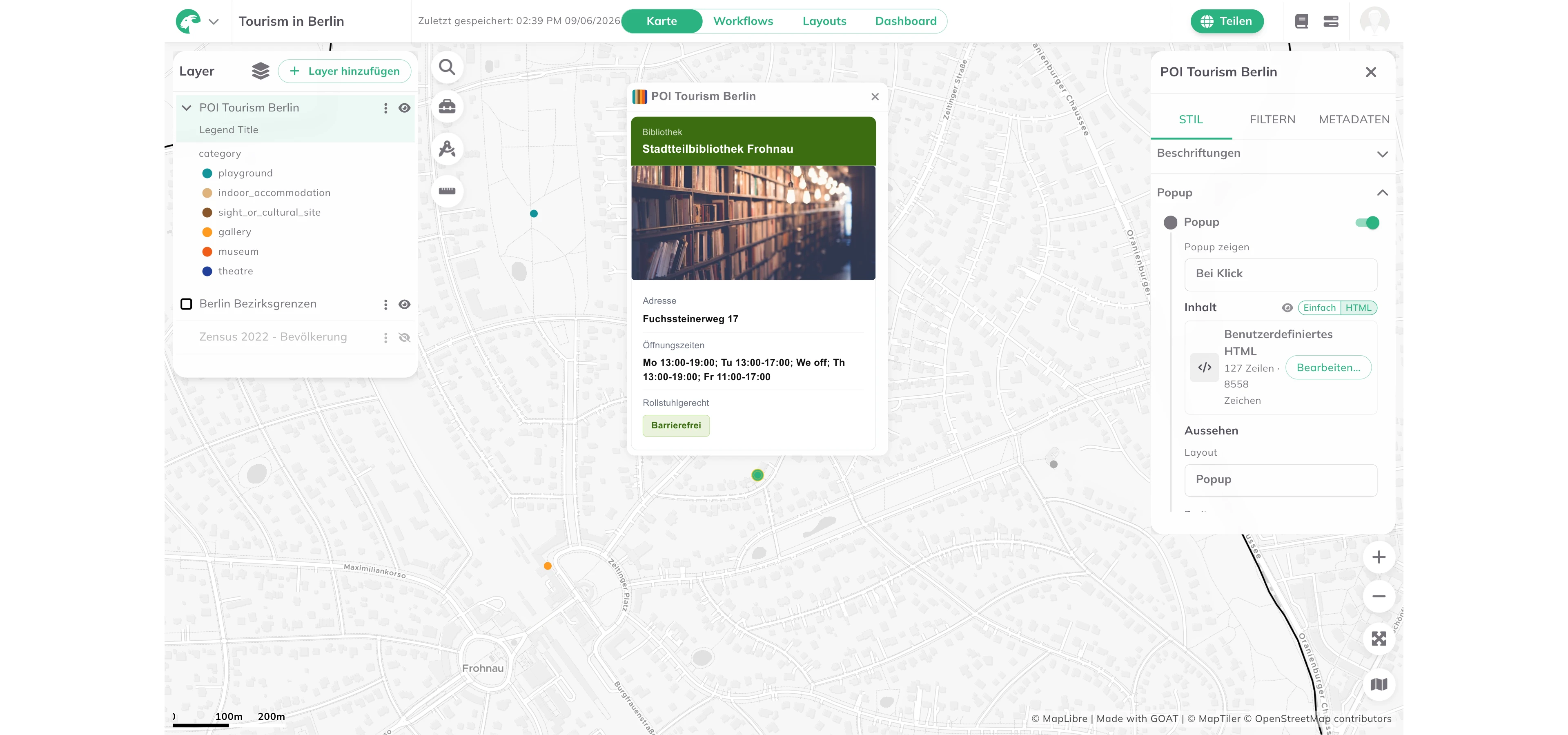The image size is (1568, 735).
Task: Show the Zensus 2022 - Bevölkerung layer
Action: click(x=404, y=337)
